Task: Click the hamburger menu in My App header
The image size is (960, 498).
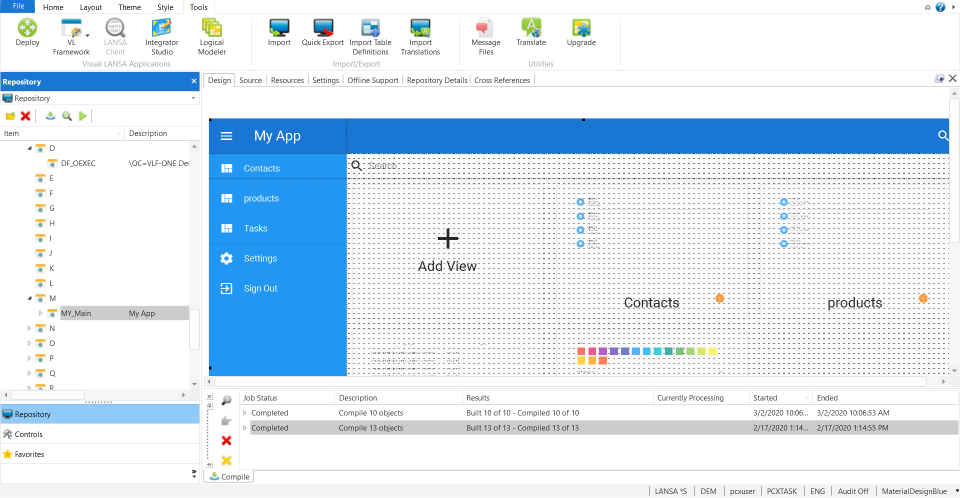Action: tap(227, 136)
